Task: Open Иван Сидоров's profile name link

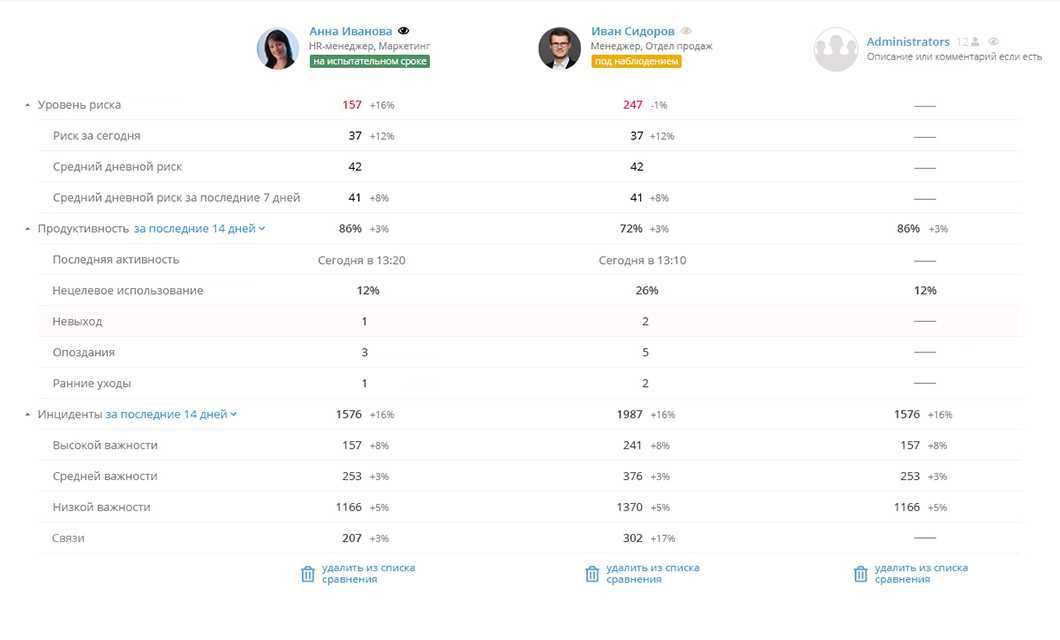Action: click(632, 31)
